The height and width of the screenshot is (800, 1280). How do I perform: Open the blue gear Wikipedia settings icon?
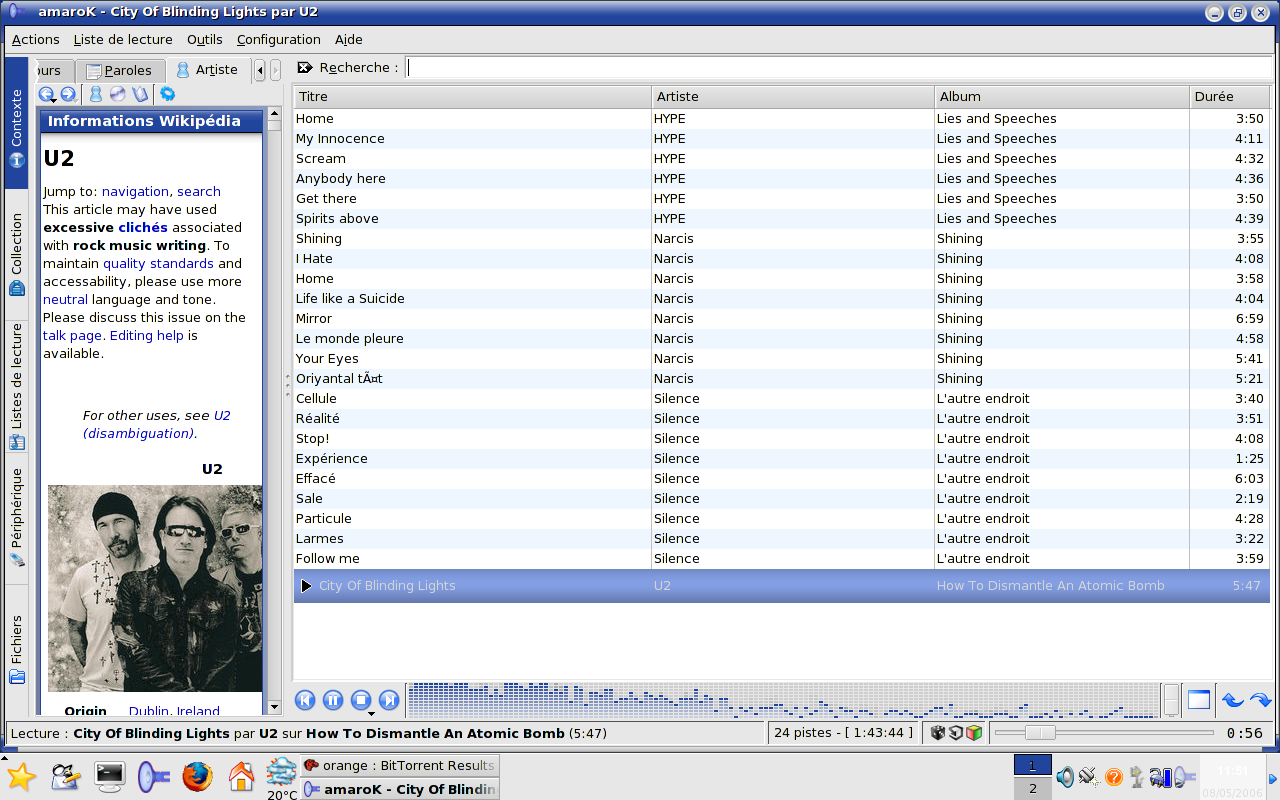167,94
